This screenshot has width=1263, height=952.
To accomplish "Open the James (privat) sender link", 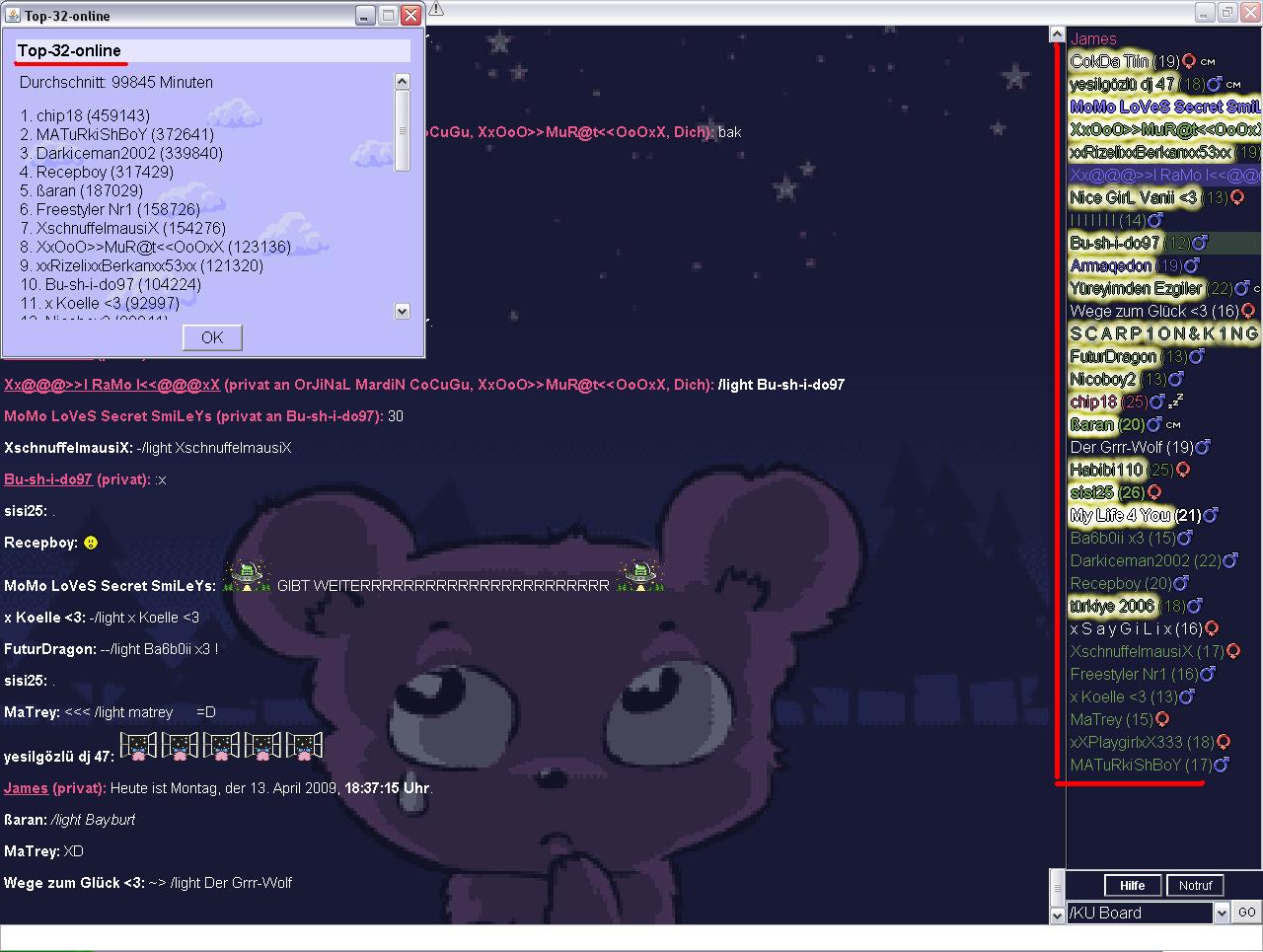I will click(26, 788).
